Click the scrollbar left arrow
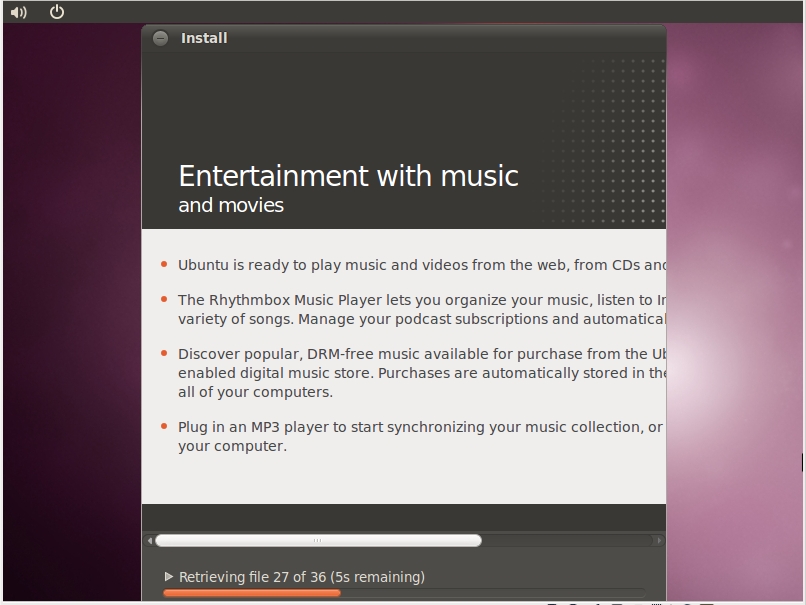The width and height of the screenshot is (806, 605). (x=150, y=540)
